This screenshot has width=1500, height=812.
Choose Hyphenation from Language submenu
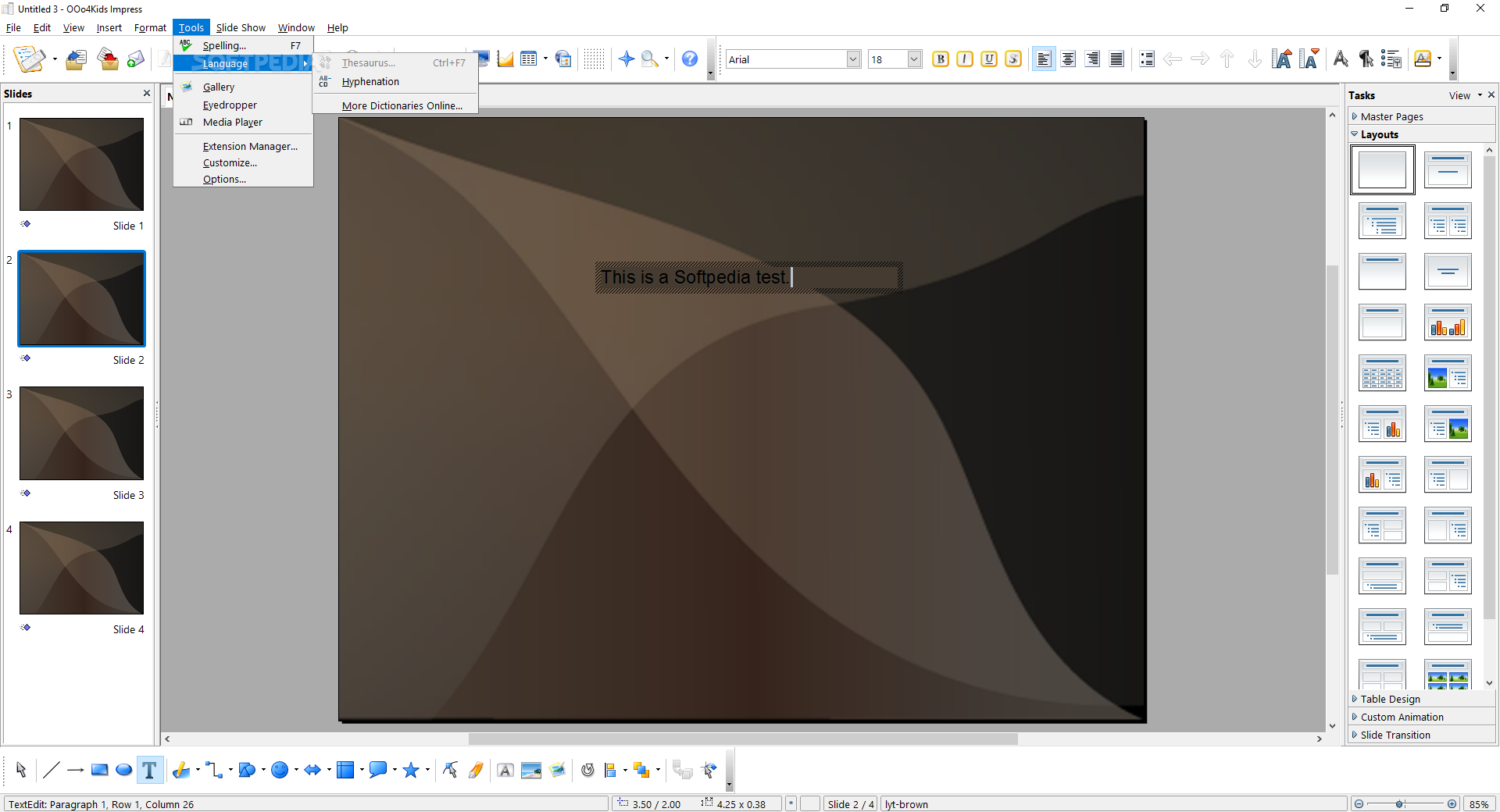[395, 81]
